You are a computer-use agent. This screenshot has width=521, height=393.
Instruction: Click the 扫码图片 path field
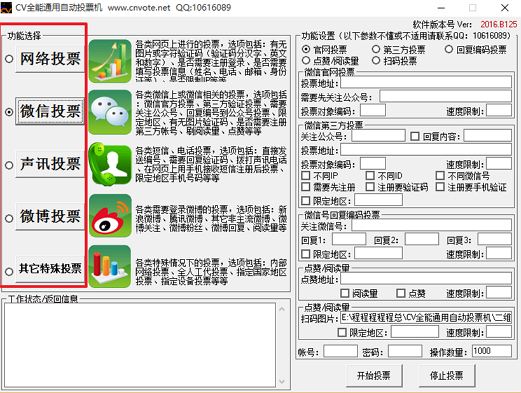tap(426, 318)
